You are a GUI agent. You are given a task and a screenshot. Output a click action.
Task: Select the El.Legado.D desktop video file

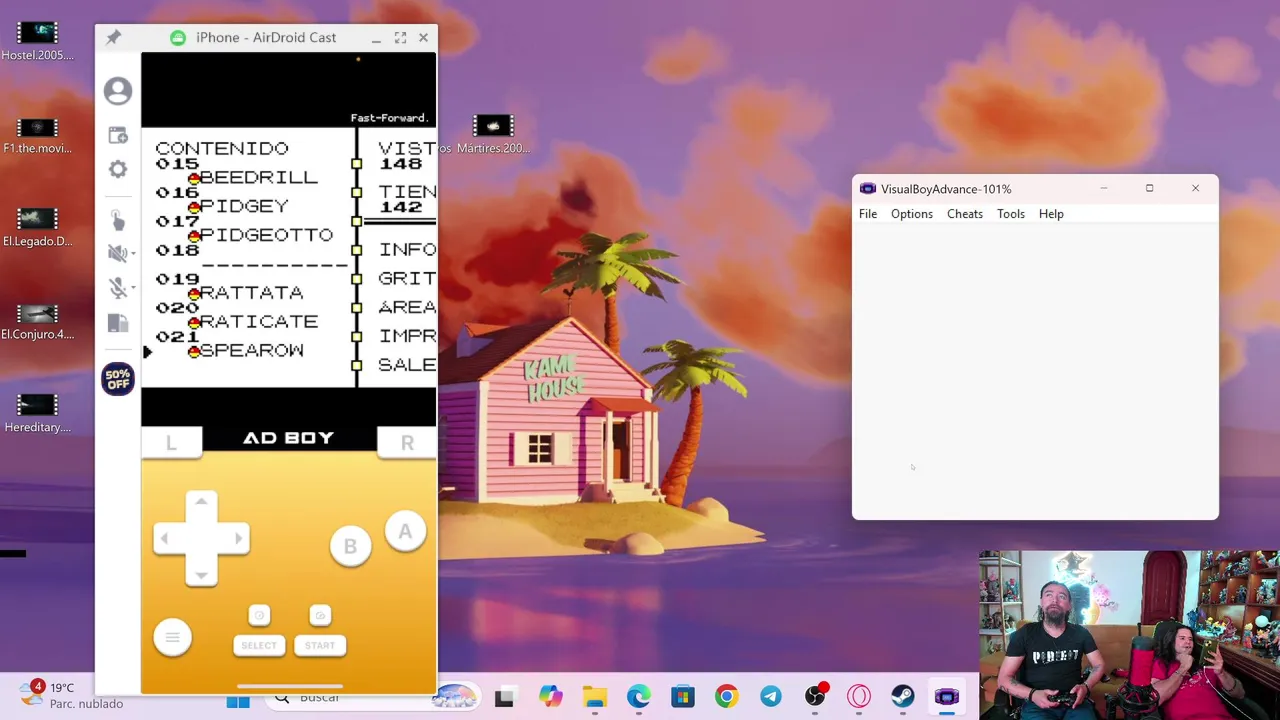[x=37, y=228]
